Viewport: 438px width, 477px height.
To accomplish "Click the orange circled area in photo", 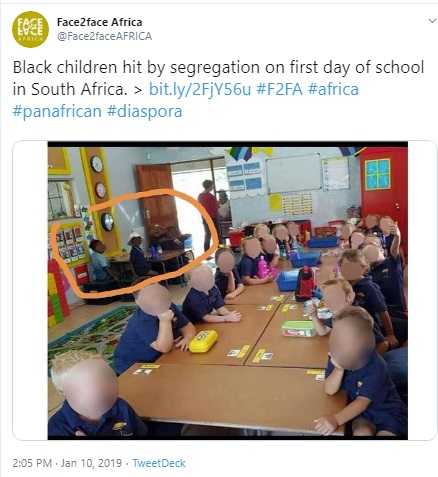I will pos(135,243).
